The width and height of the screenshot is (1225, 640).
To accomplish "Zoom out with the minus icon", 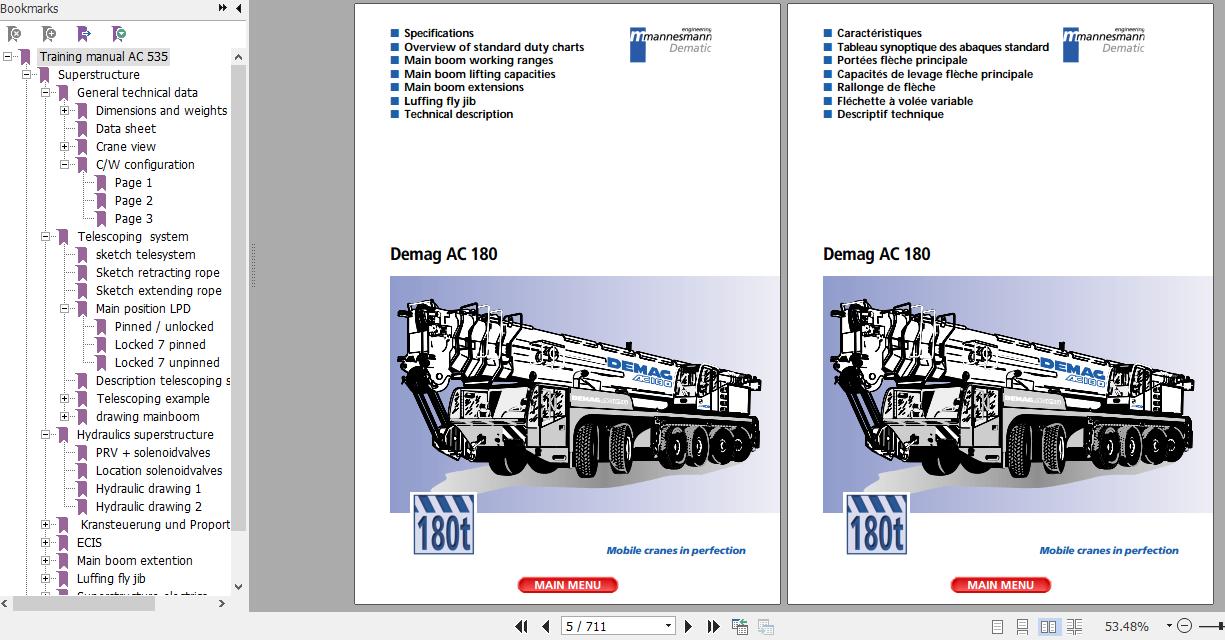I will 1186,626.
